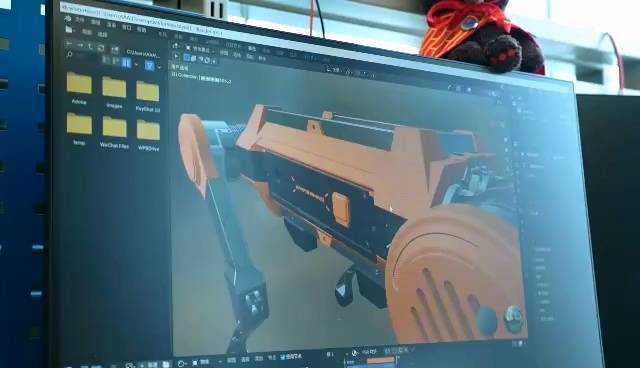Viewport: 640px width, 368px height.
Task: Enable thumbnail display mode in the file browser
Action: click(x=126, y=62)
